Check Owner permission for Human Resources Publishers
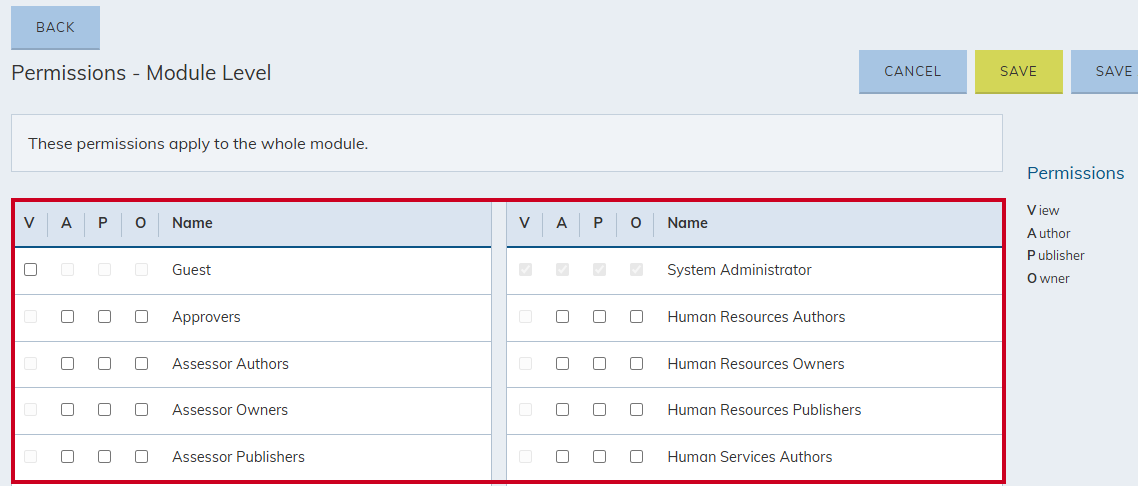1138x486 pixels. point(636,410)
